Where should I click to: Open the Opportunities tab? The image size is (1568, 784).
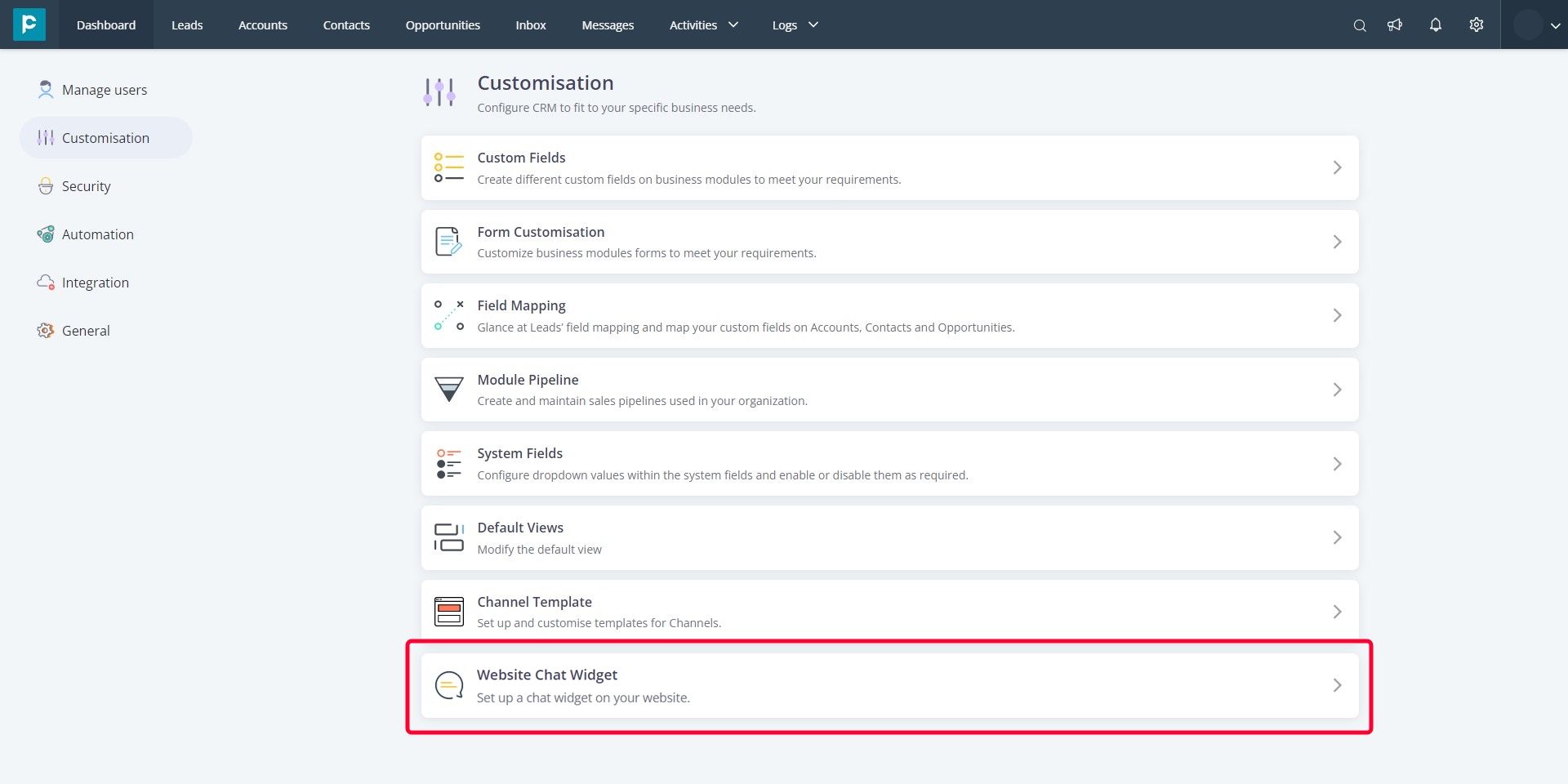coord(443,25)
